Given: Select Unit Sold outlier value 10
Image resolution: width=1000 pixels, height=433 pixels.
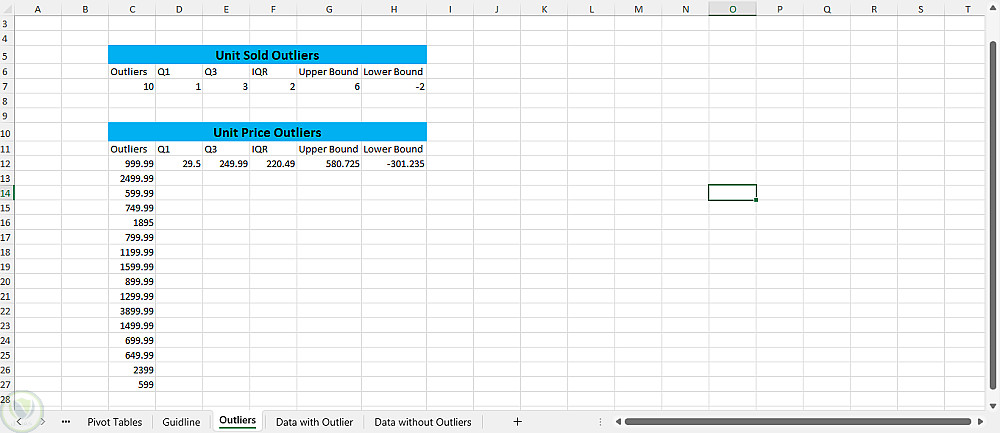Looking at the screenshot, I should pos(132,87).
